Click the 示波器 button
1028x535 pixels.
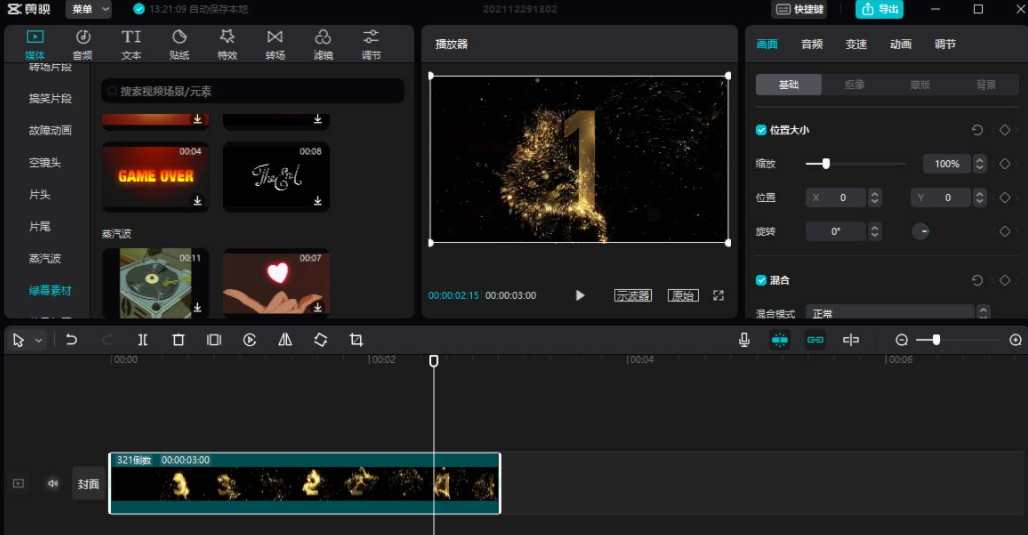(632, 296)
